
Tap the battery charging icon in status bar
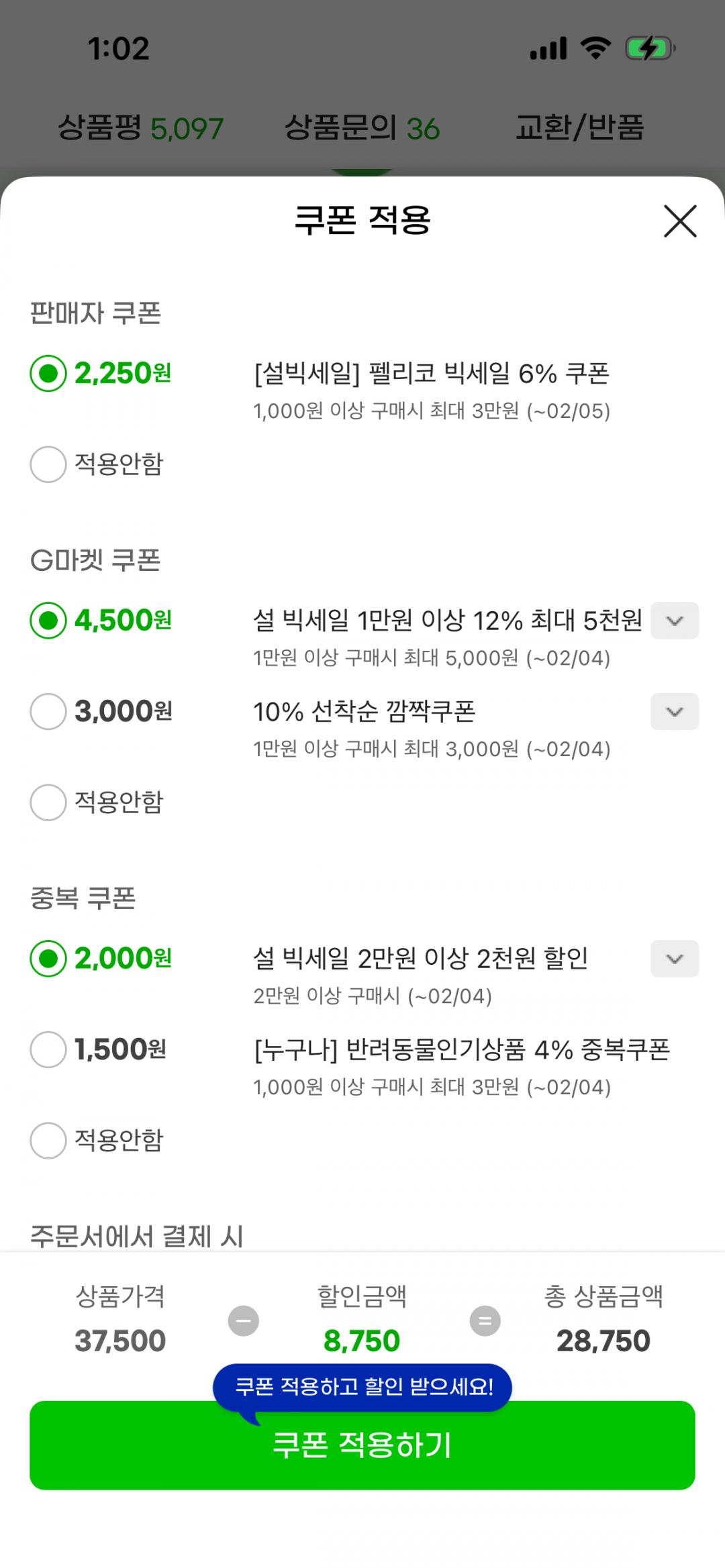pos(649,48)
